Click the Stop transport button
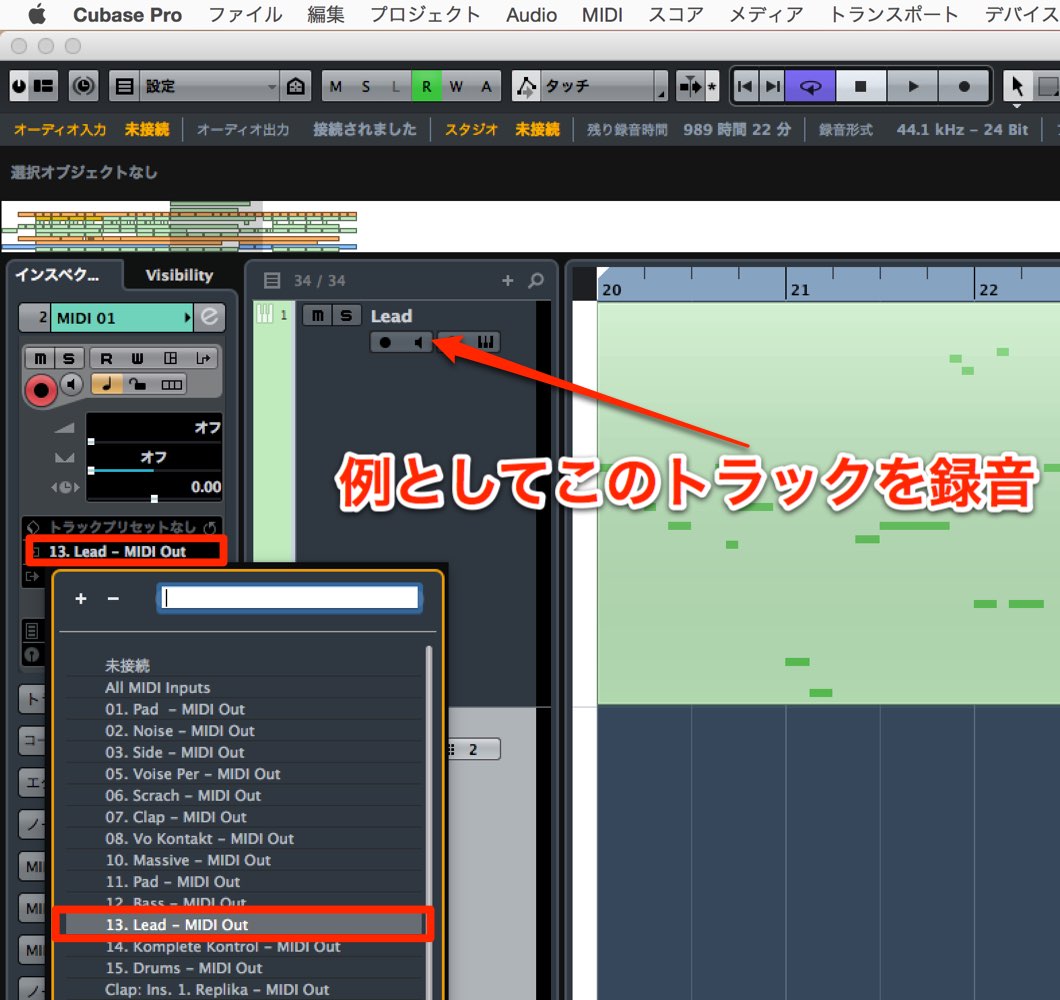This screenshot has width=1060, height=1000. tap(861, 86)
